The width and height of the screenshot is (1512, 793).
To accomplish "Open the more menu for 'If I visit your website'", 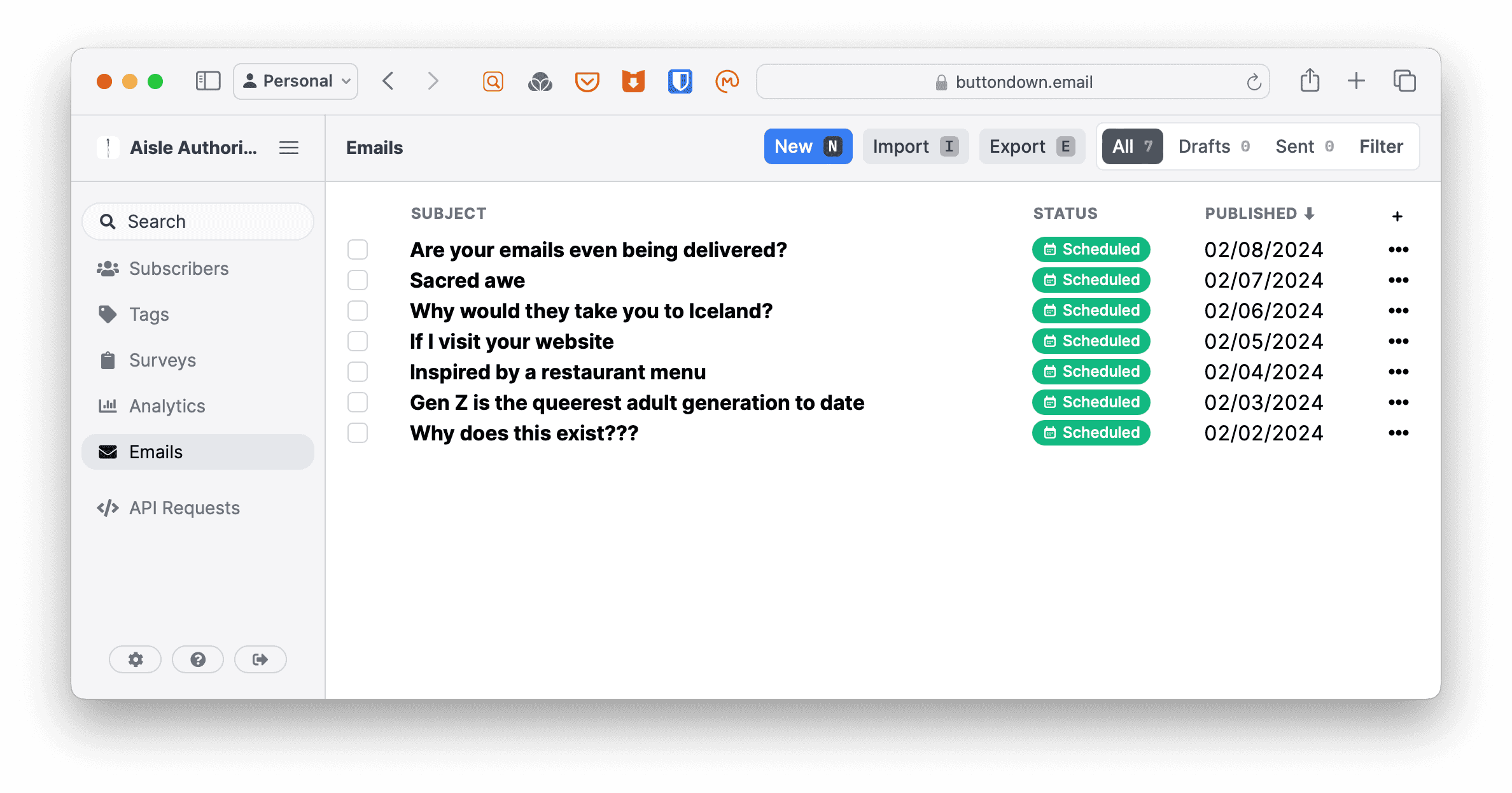I will point(1398,341).
